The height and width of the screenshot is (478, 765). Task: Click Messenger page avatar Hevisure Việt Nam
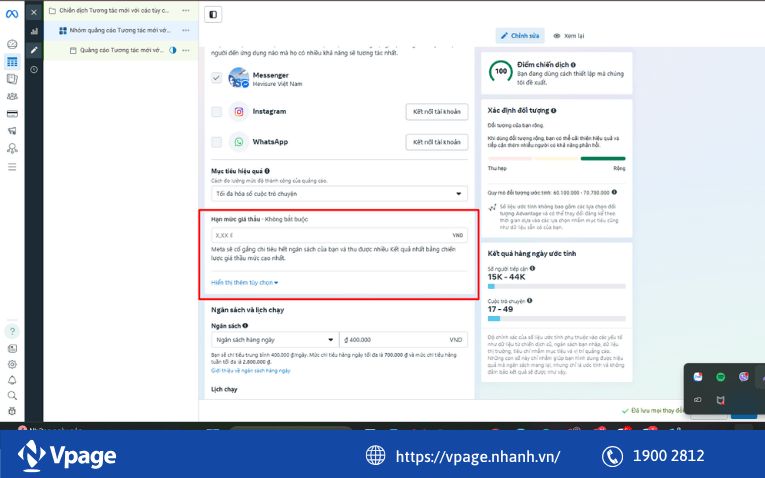[239, 78]
